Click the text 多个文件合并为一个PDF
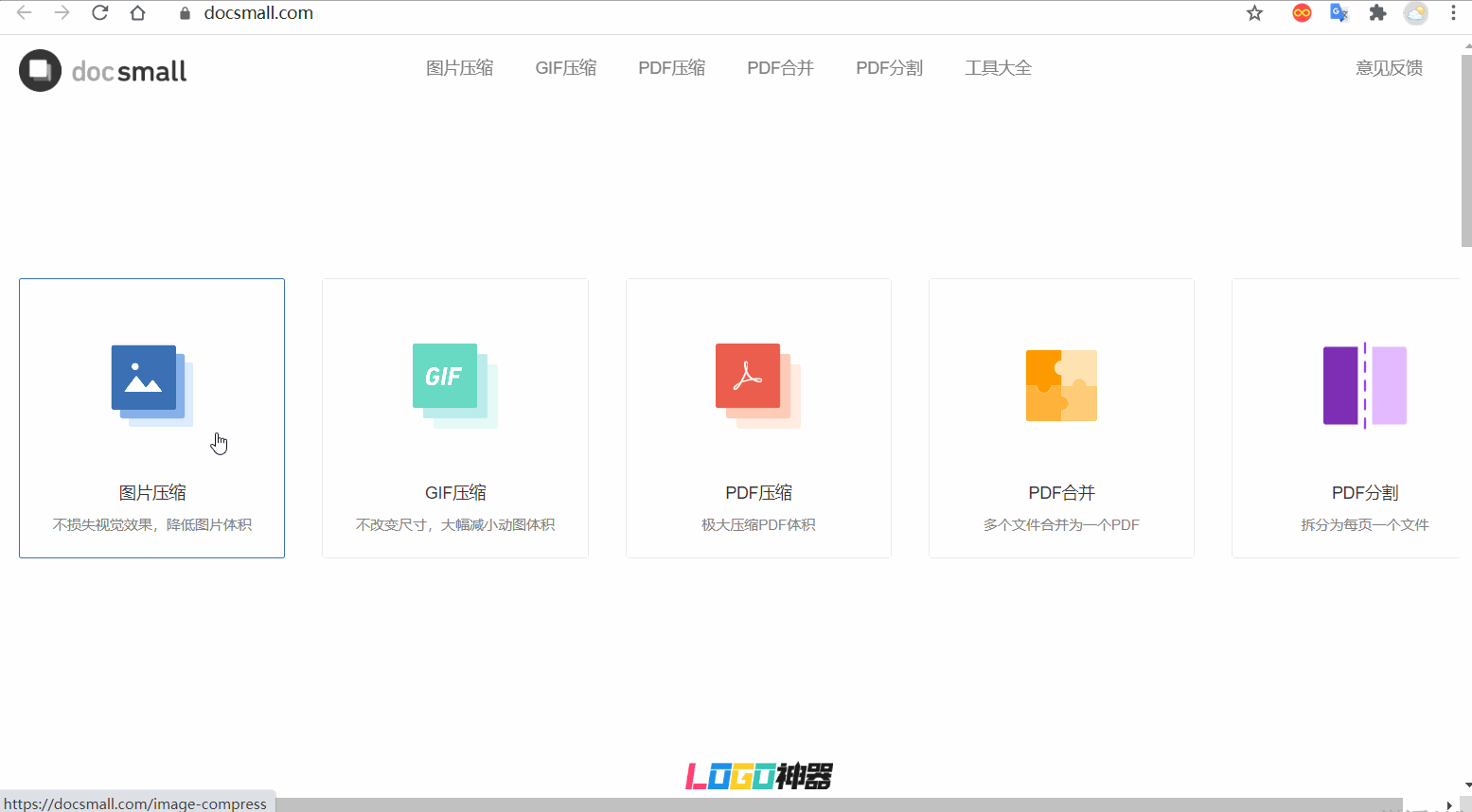The height and width of the screenshot is (812, 1472). [x=1061, y=525]
